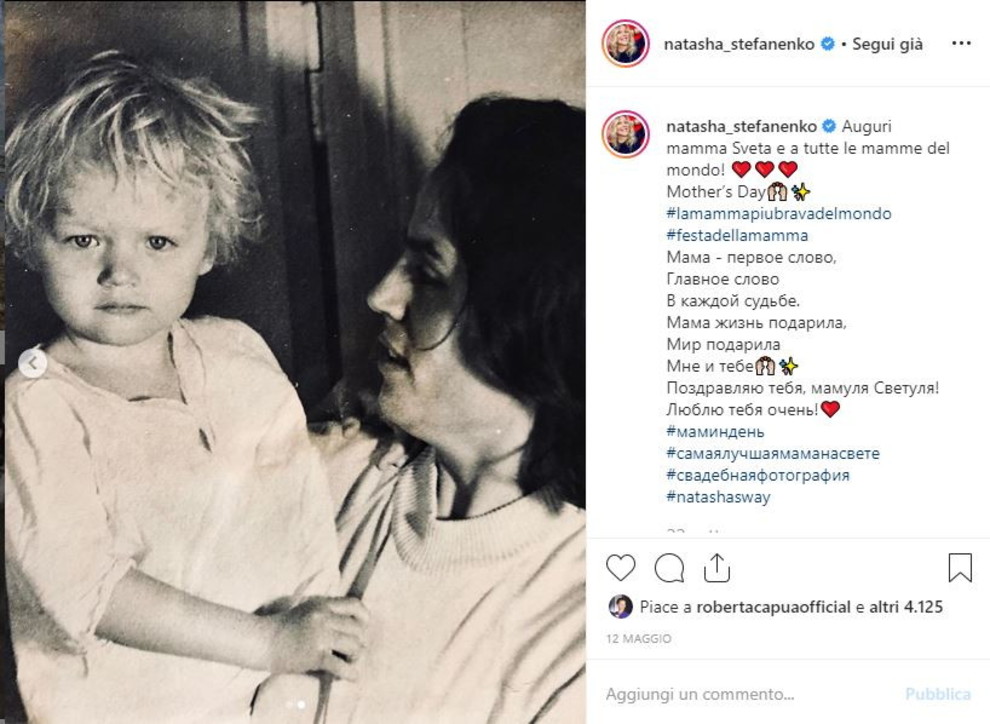The height and width of the screenshot is (724, 990).
Task: Follow the #маминдень hashtag link
Action: [x=715, y=432]
